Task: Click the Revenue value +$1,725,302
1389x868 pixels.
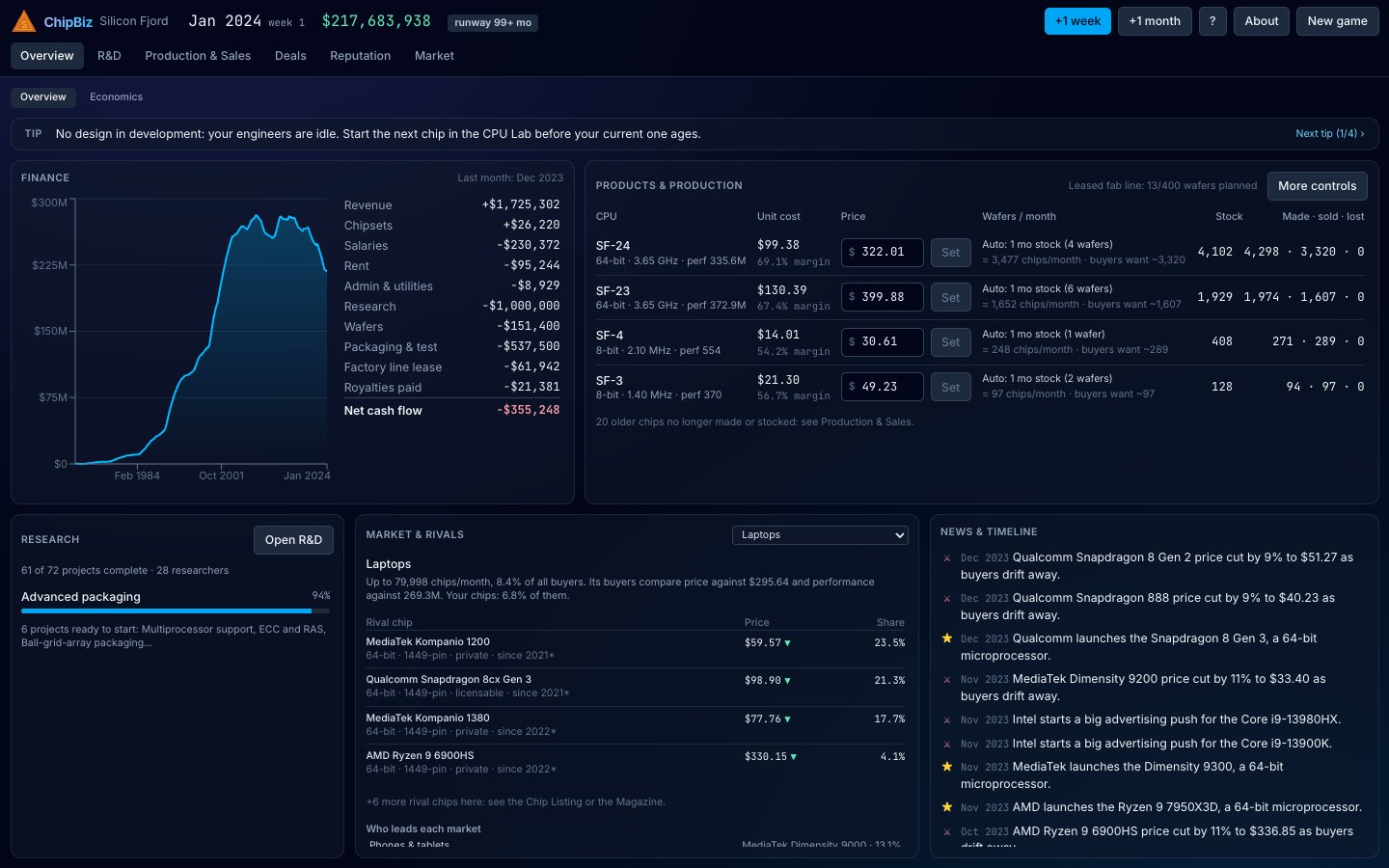Action: pos(521,204)
